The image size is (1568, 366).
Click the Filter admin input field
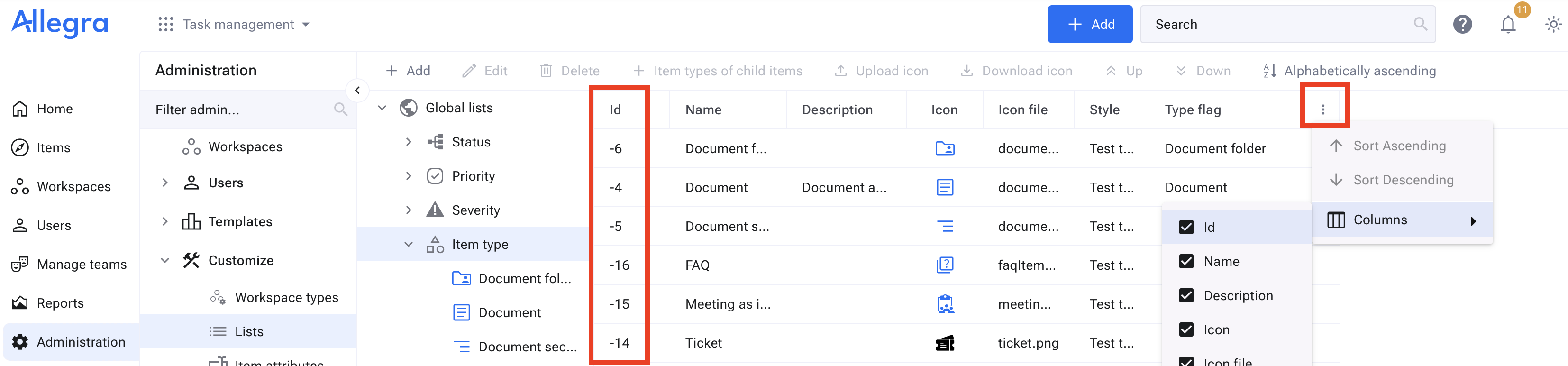pos(248,110)
